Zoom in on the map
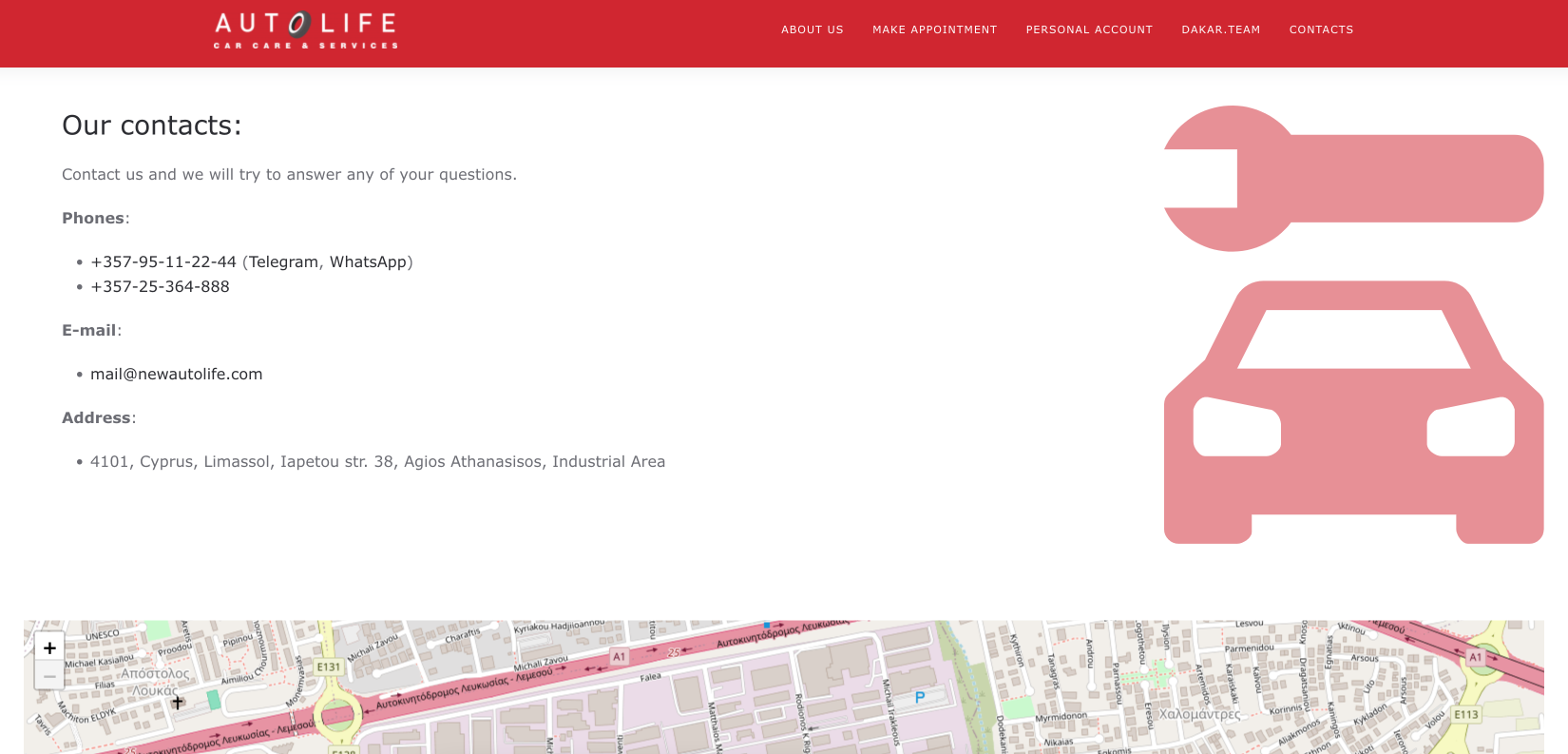This screenshot has width=1568, height=754. point(49,648)
